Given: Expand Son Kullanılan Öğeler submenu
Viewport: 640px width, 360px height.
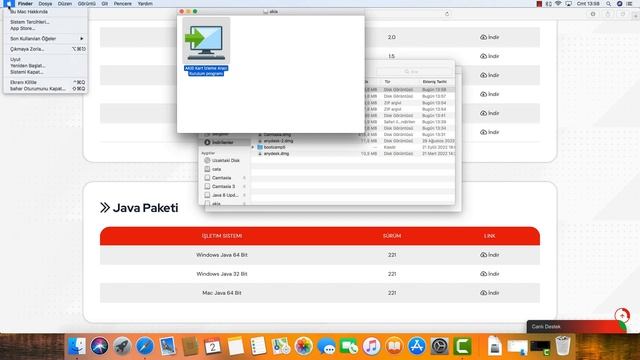Looking at the screenshot, I should click(46, 39).
